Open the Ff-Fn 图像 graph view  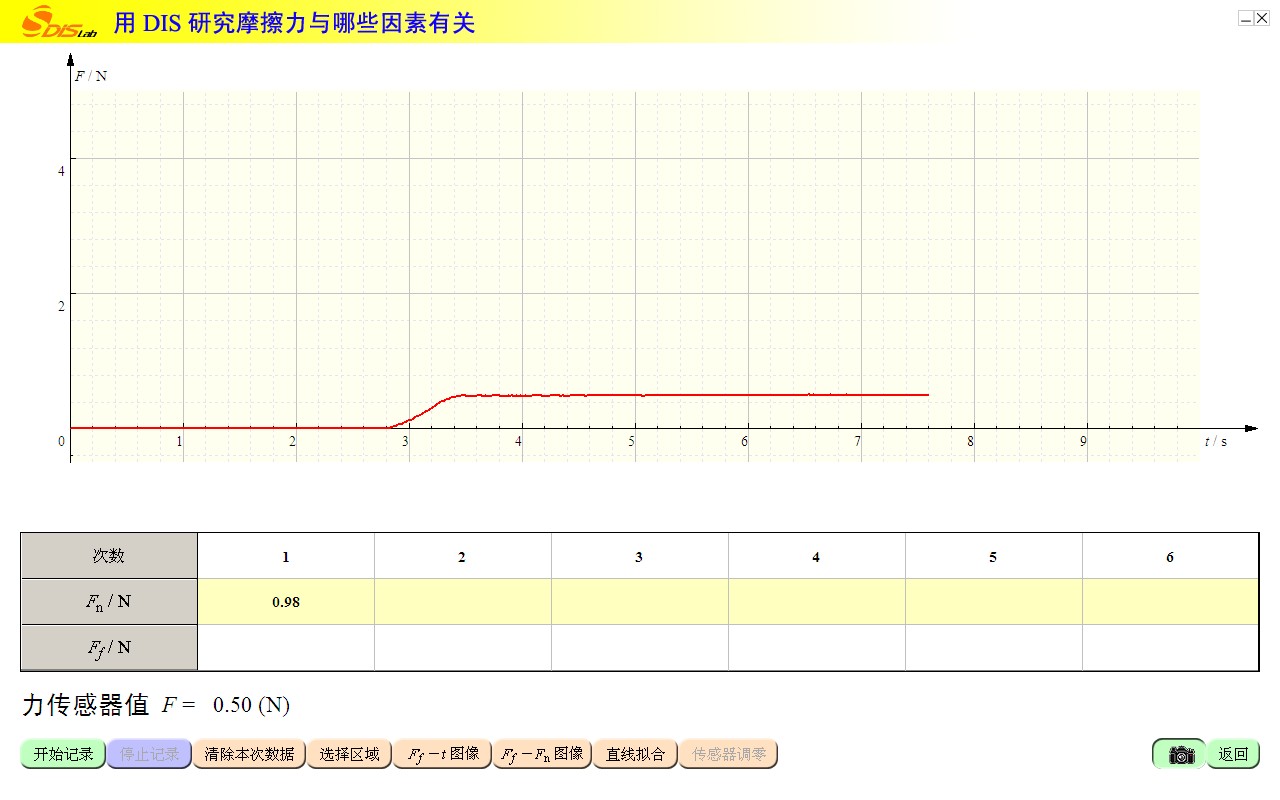coord(542,754)
